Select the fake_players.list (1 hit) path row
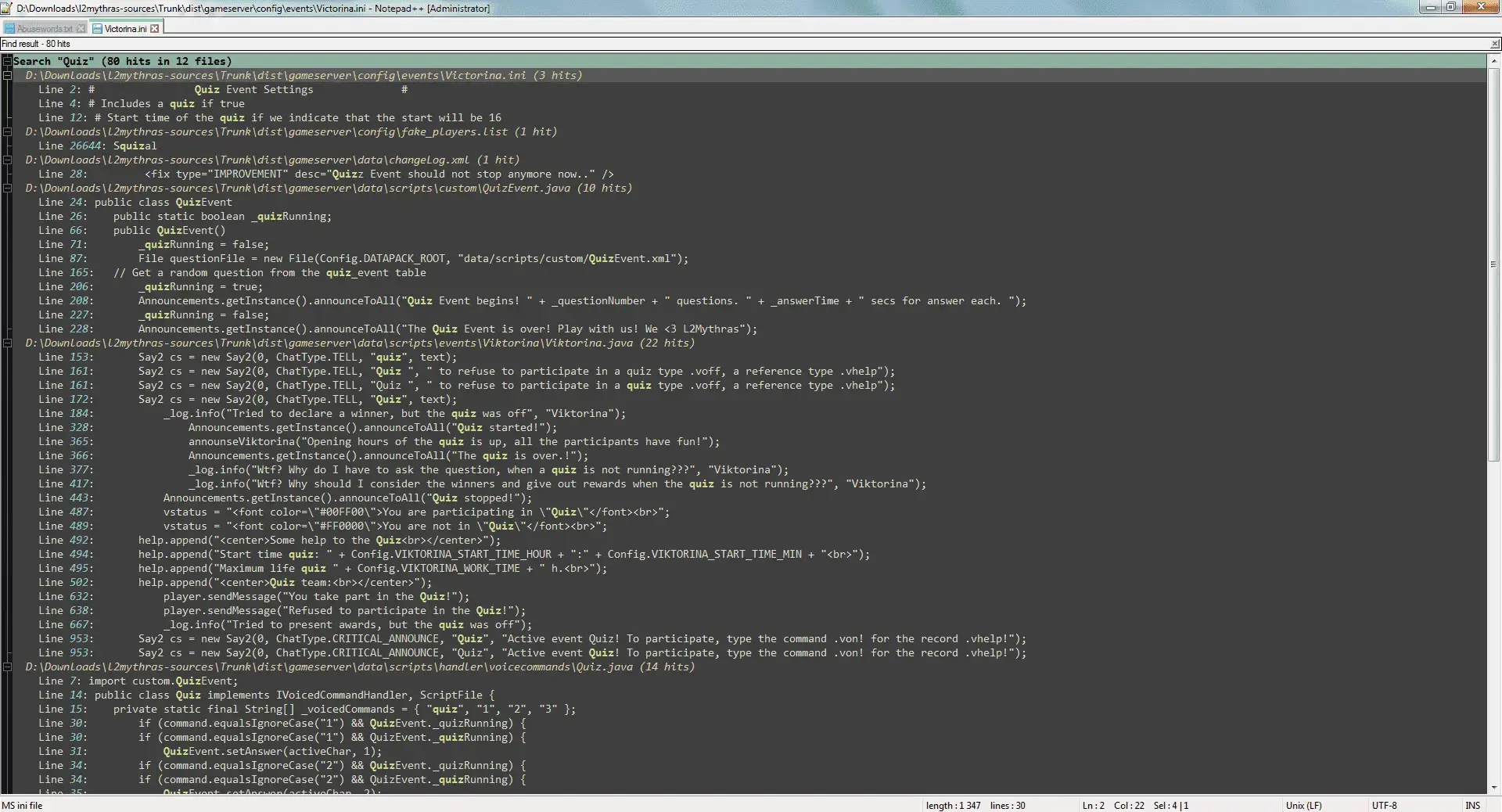Viewport: 1502px width, 812px height. (291, 131)
